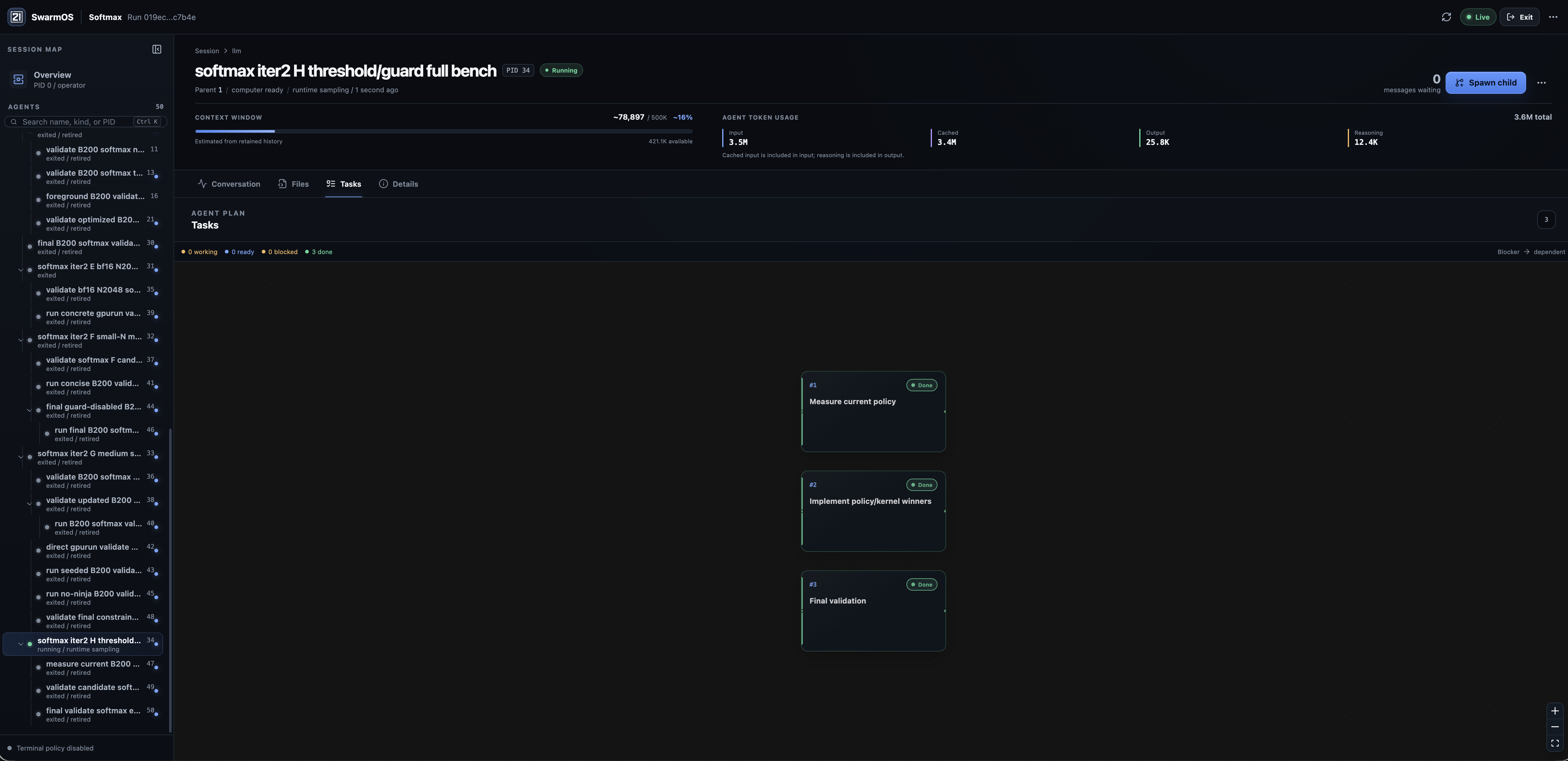
Task: Collapse validate updated B200 agent subtree
Action: tap(29, 504)
